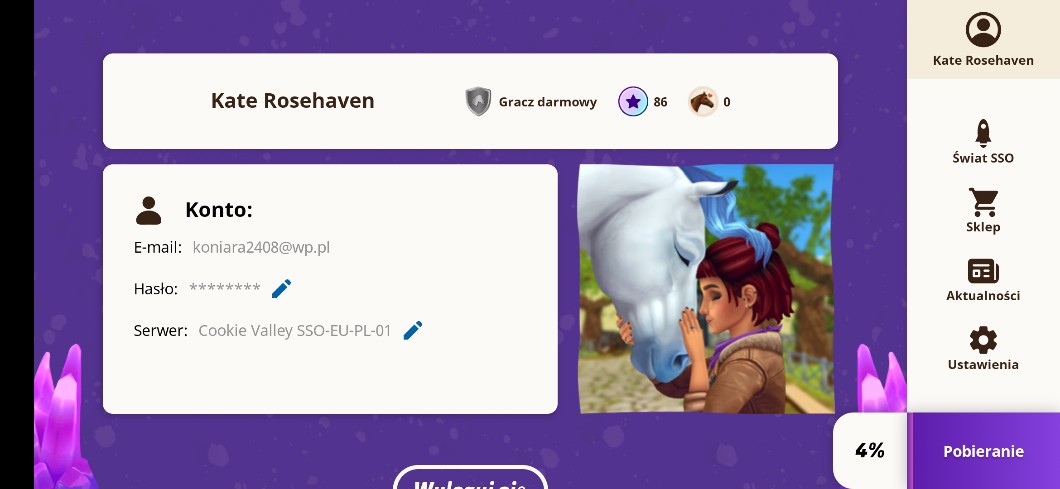This screenshot has height=489, width=1060.
Task: Select the Aktualności menu label
Action: pyautogui.click(x=983, y=296)
